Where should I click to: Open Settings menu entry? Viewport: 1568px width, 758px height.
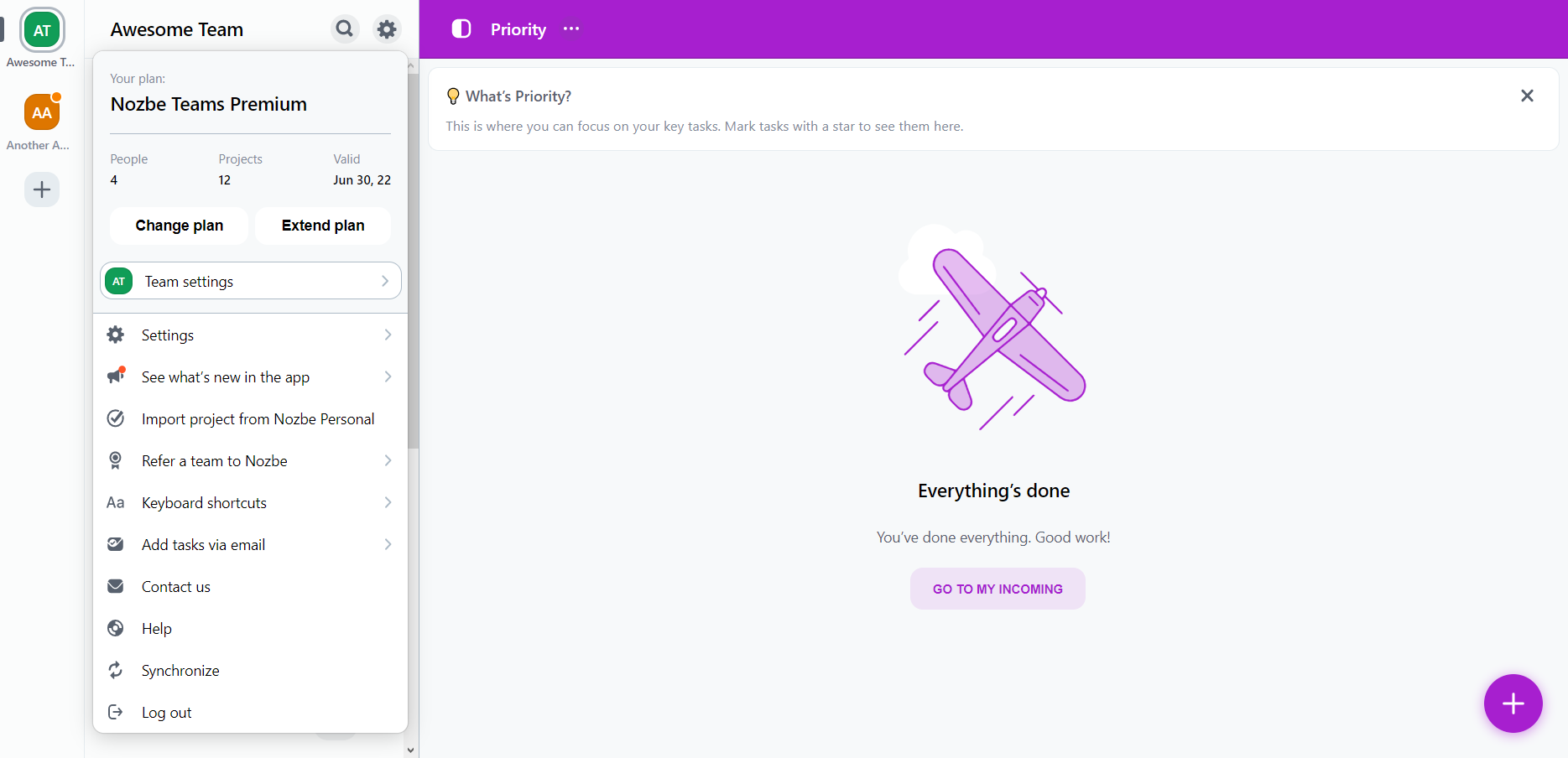(x=250, y=335)
